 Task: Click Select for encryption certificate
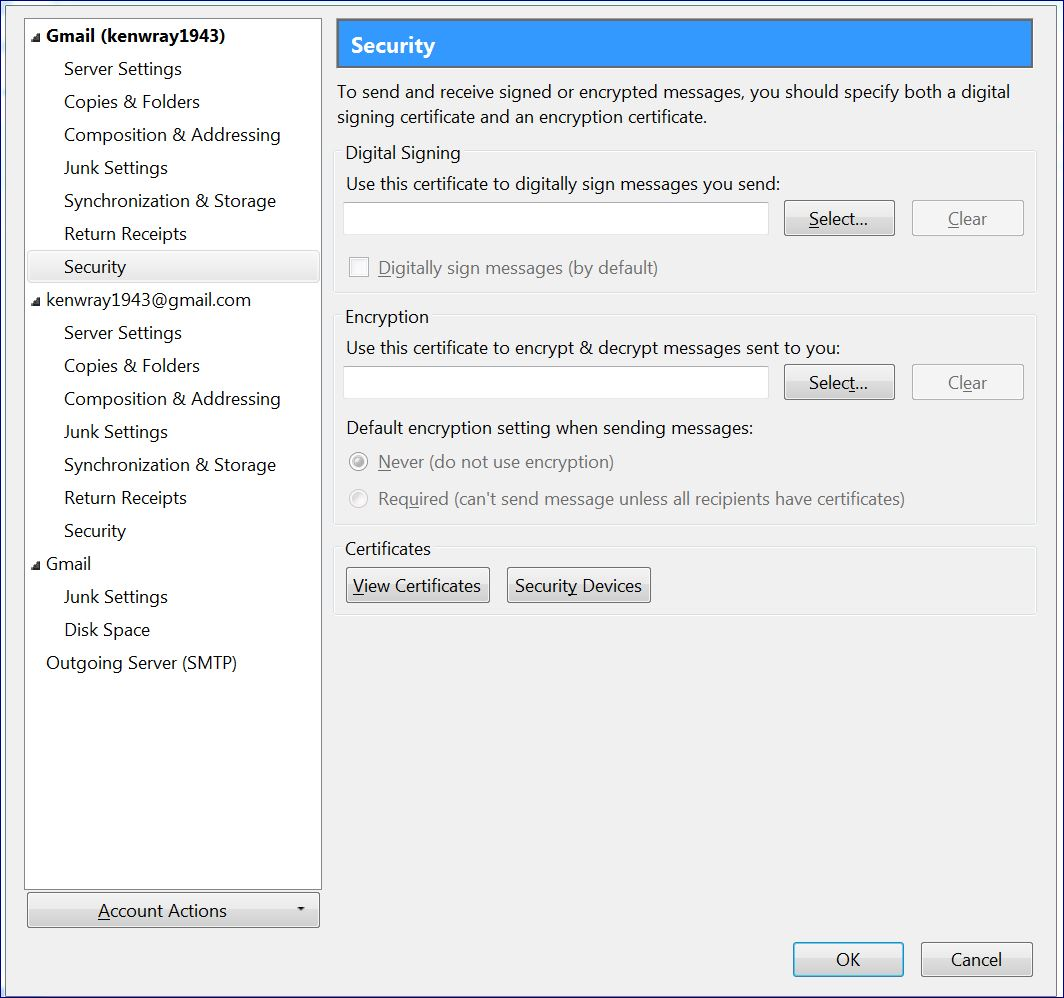[838, 383]
